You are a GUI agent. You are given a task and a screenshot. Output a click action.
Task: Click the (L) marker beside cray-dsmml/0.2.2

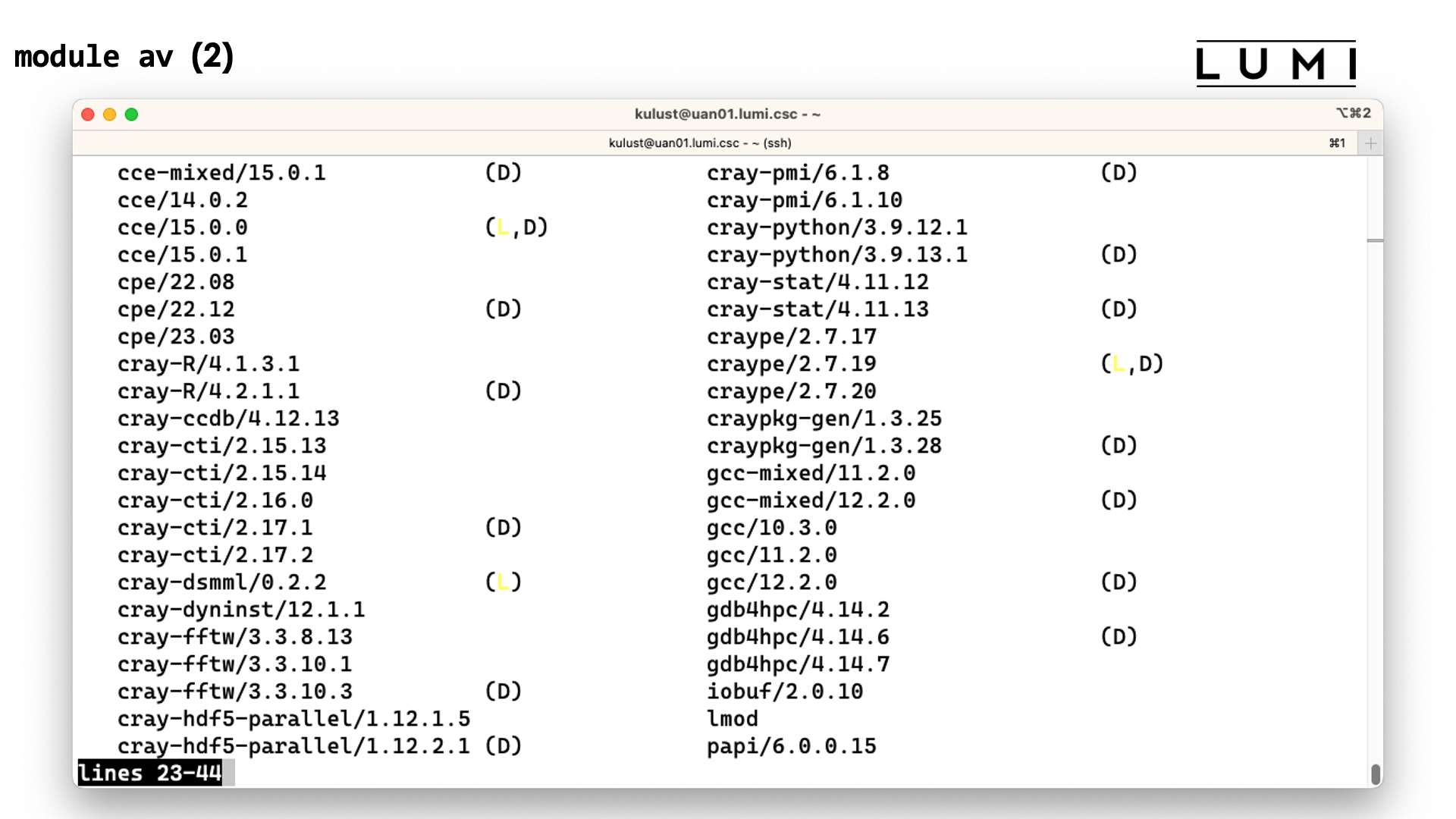[x=503, y=582]
